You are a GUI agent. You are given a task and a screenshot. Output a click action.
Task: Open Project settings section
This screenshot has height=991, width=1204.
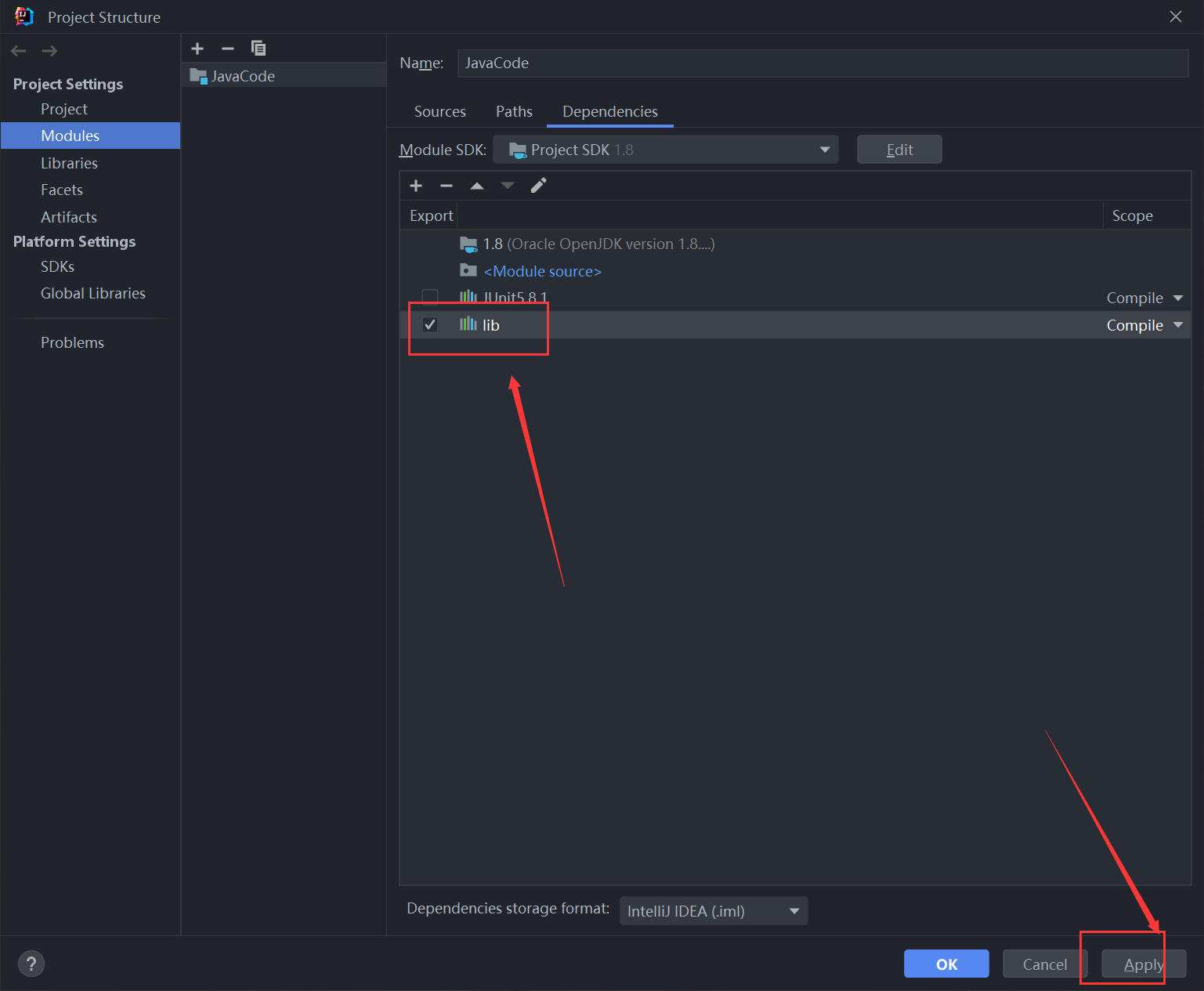64,109
